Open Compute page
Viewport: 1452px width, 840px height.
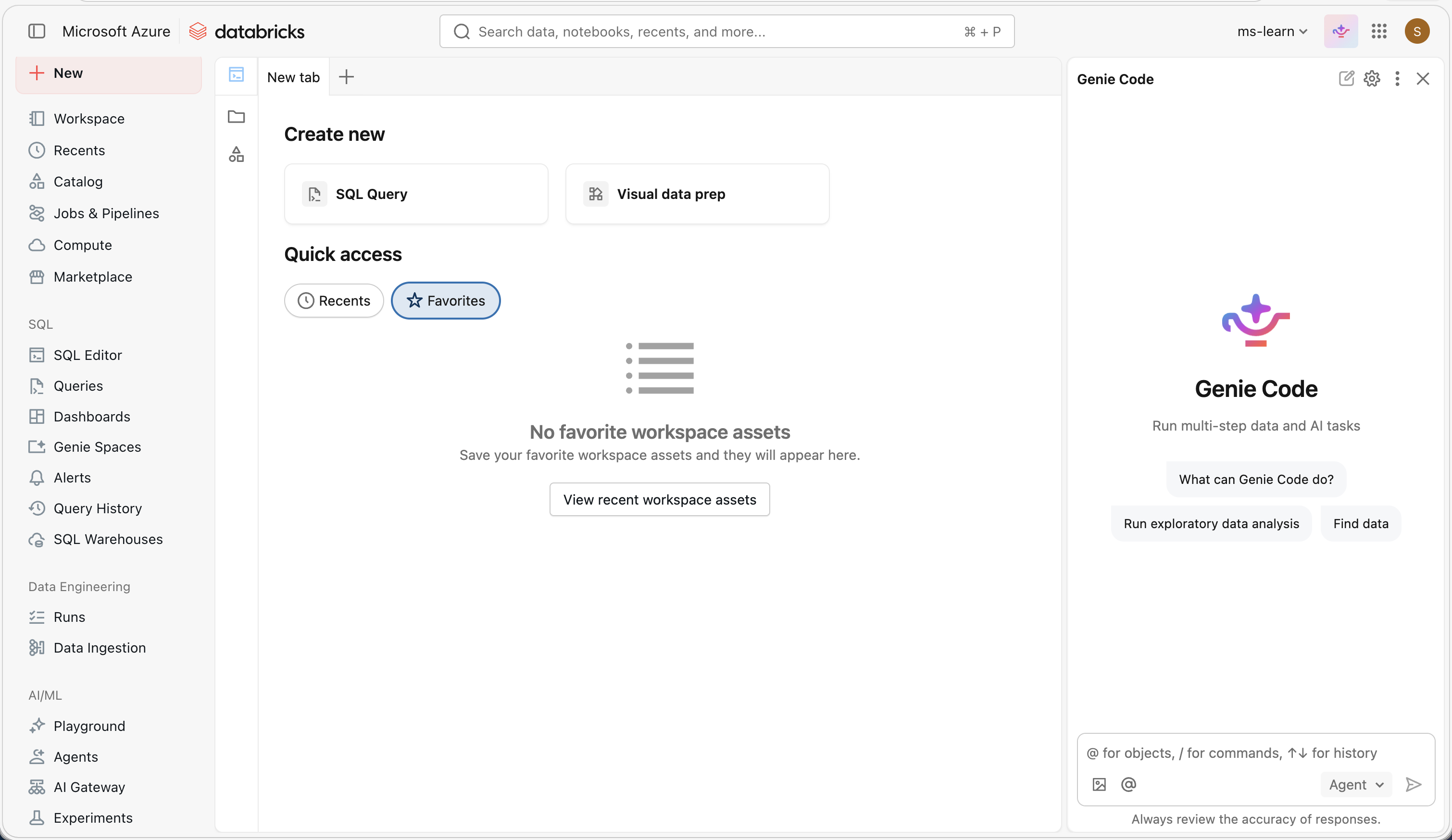[x=108, y=245]
